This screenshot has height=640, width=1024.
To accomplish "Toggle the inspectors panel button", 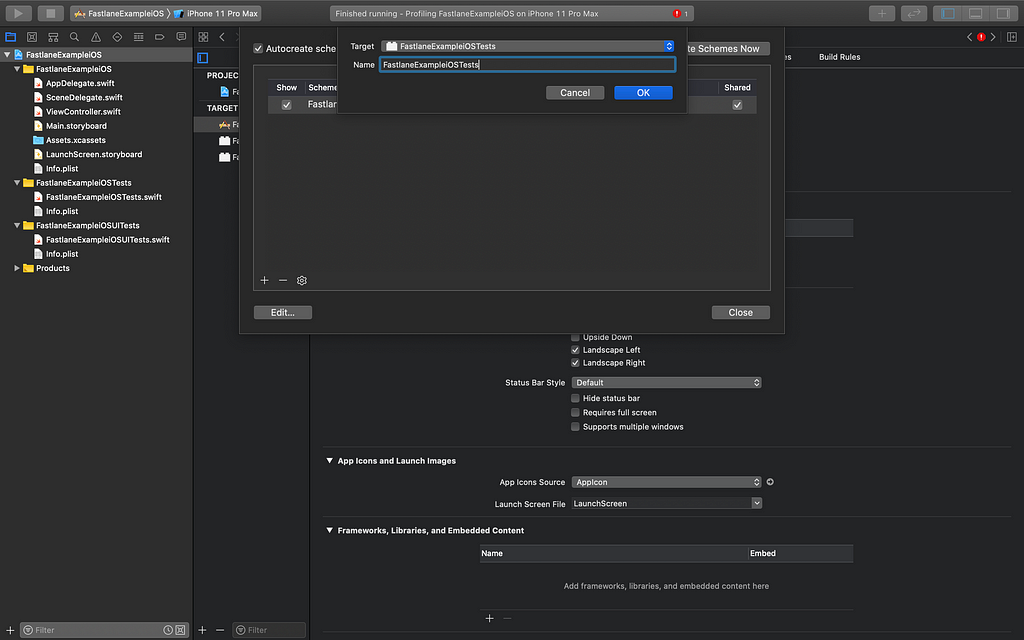I will point(1003,13).
